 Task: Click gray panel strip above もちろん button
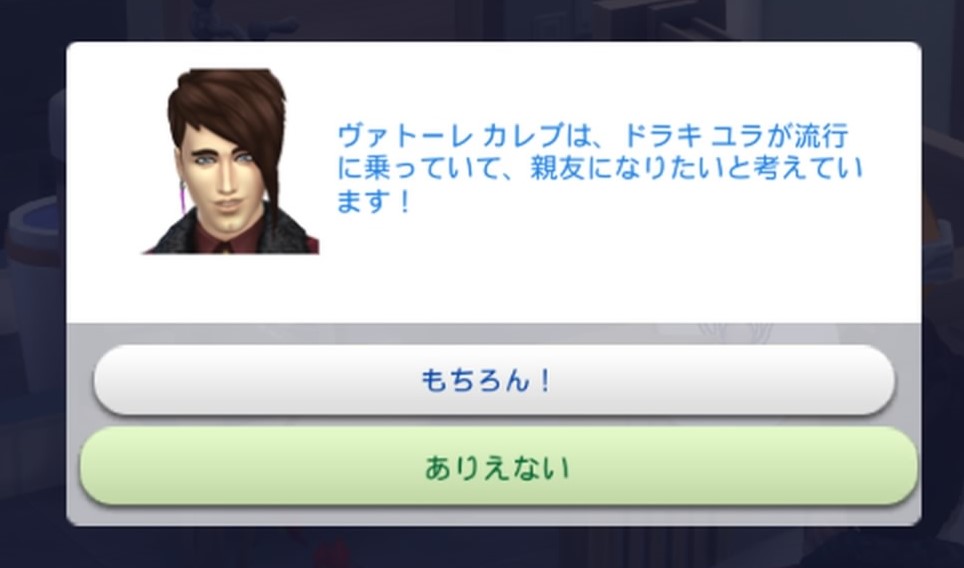pos(494,334)
